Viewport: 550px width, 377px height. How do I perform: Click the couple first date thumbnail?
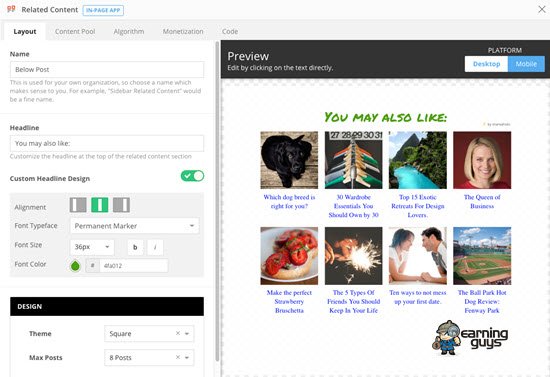(418, 256)
